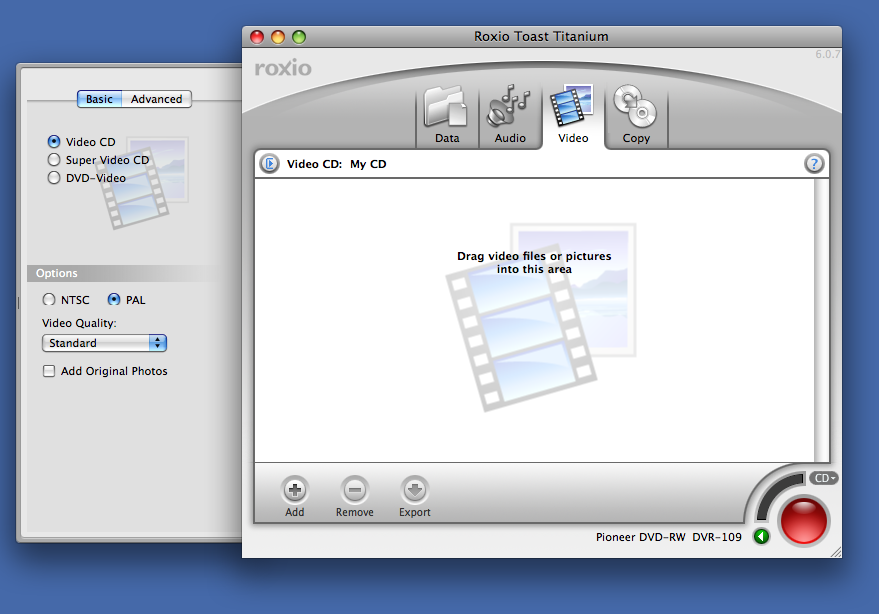Switch to Advanced settings tab

(x=156, y=99)
